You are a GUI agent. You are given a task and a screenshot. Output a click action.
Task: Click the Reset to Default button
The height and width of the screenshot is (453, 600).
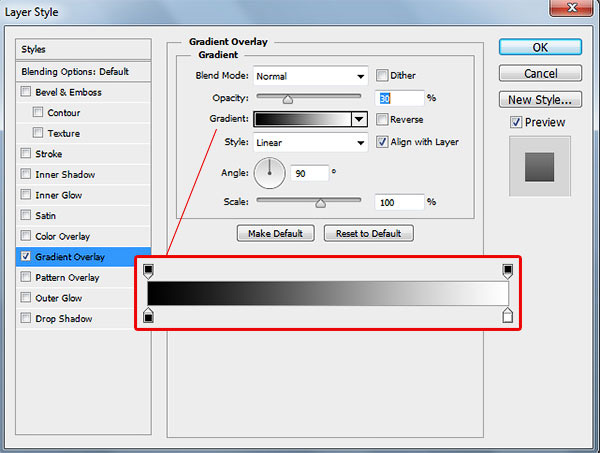368,233
